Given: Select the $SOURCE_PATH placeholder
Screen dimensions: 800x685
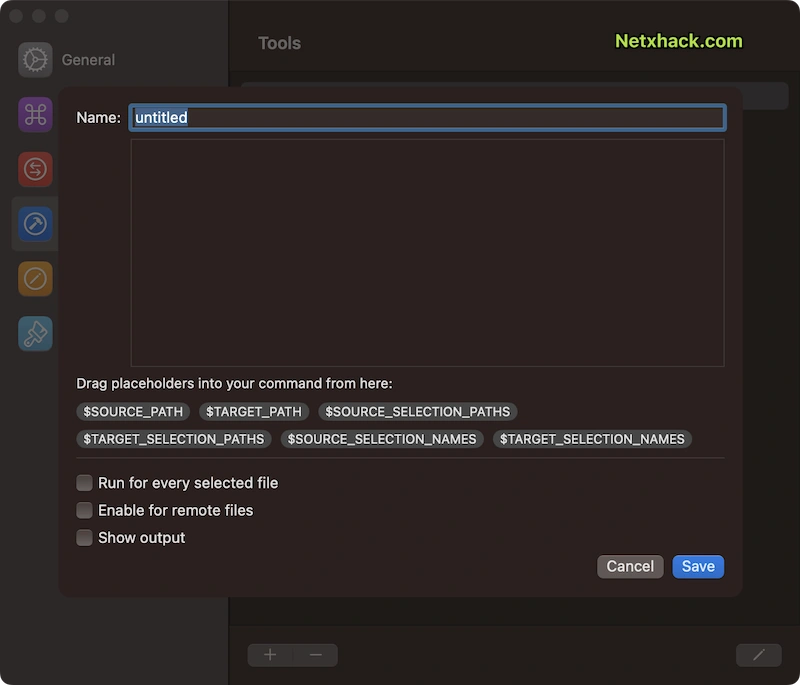Looking at the screenshot, I should [x=133, y=412].
